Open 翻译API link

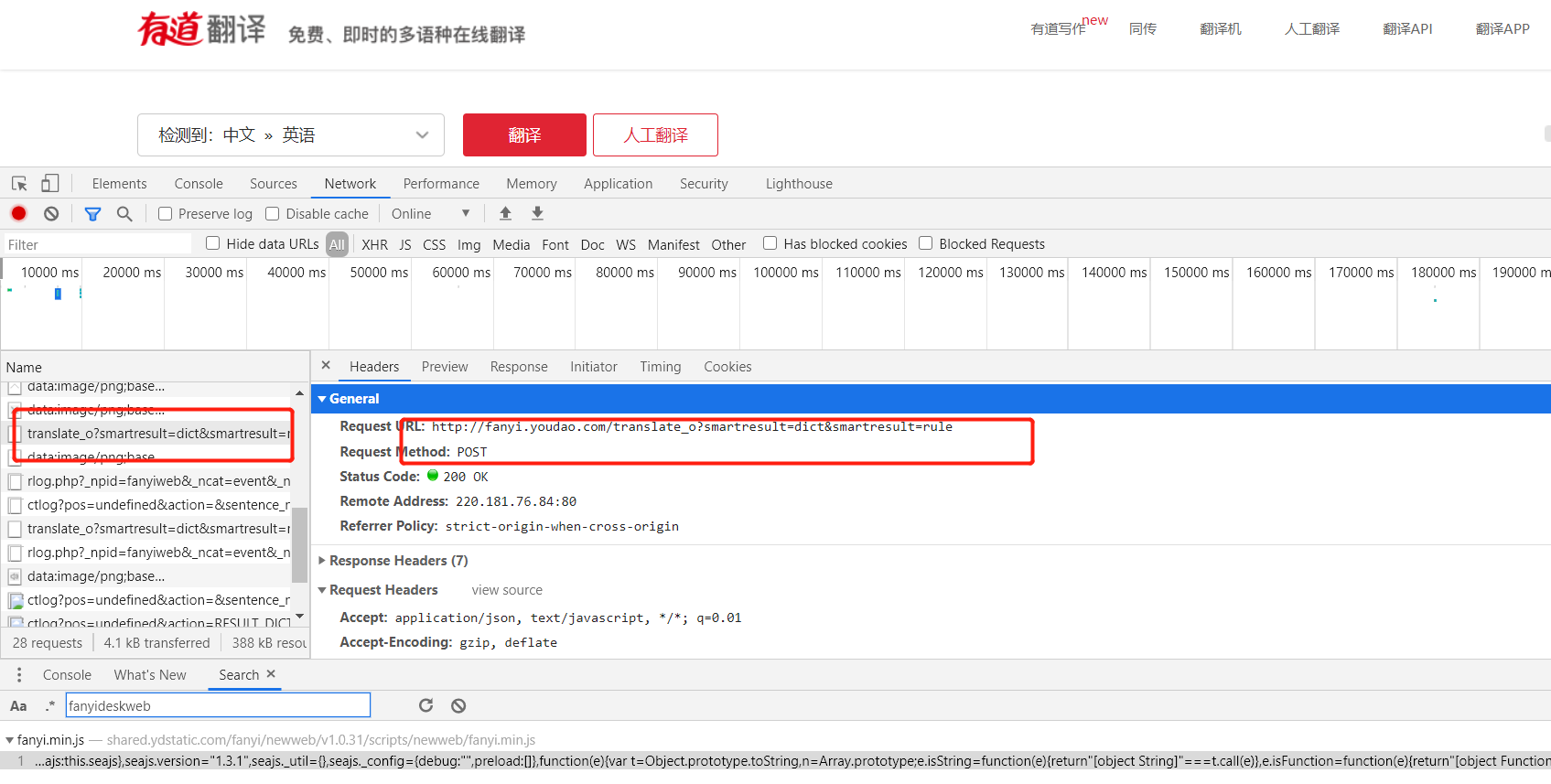1407,28
